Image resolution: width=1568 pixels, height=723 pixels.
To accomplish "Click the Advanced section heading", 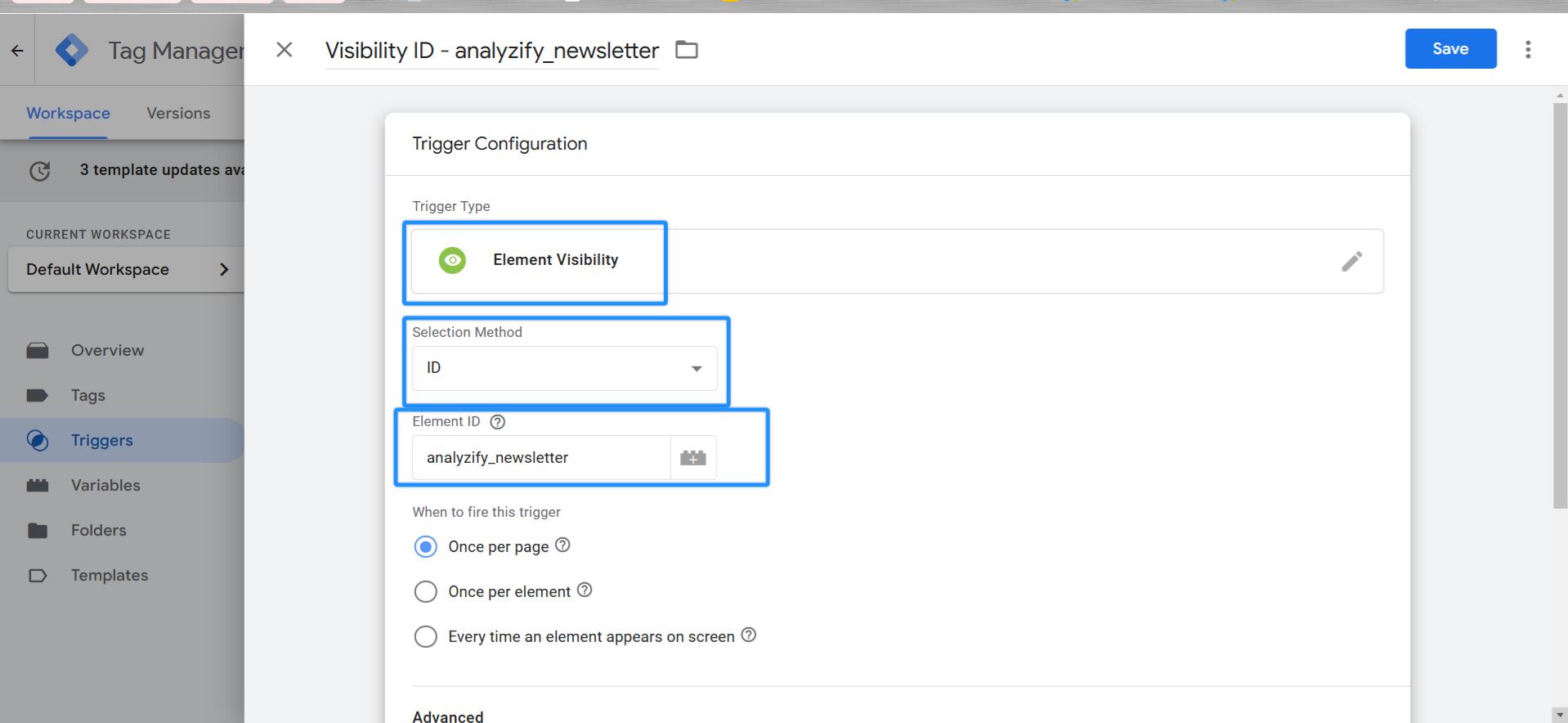I will coord(448,716).
